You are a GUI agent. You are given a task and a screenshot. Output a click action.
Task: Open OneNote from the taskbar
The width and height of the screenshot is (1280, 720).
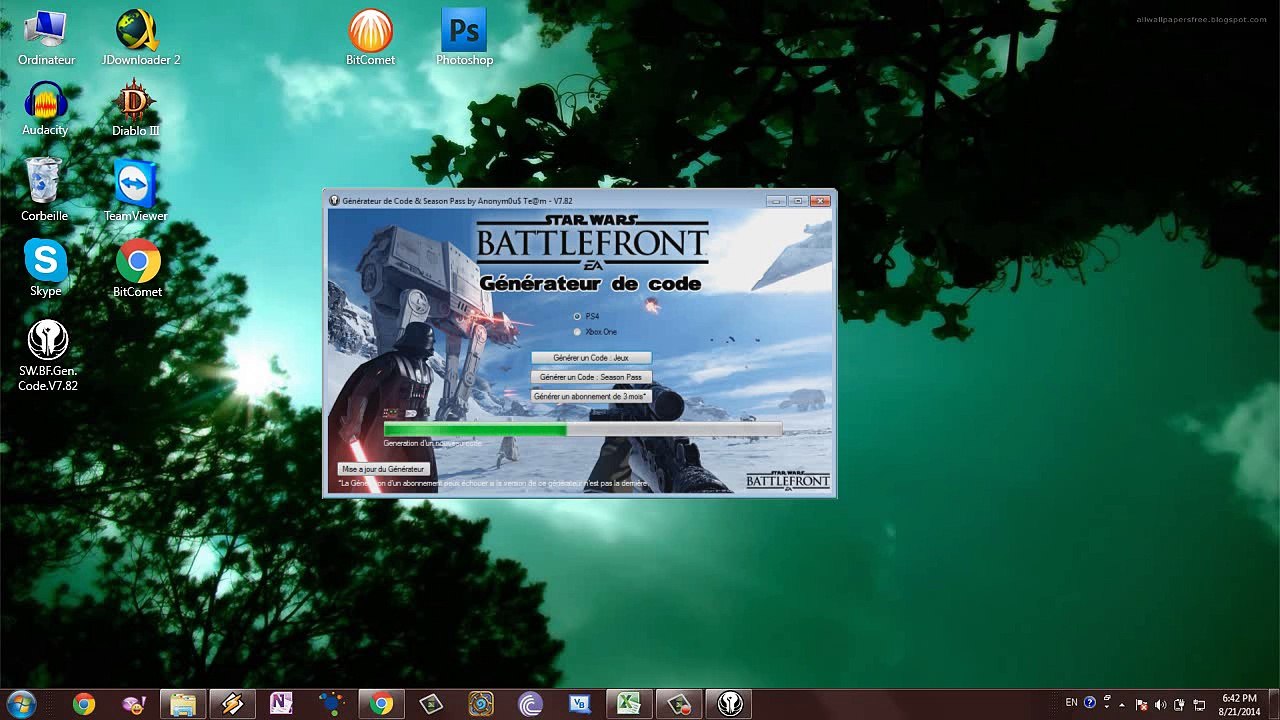tap(281, 705)
